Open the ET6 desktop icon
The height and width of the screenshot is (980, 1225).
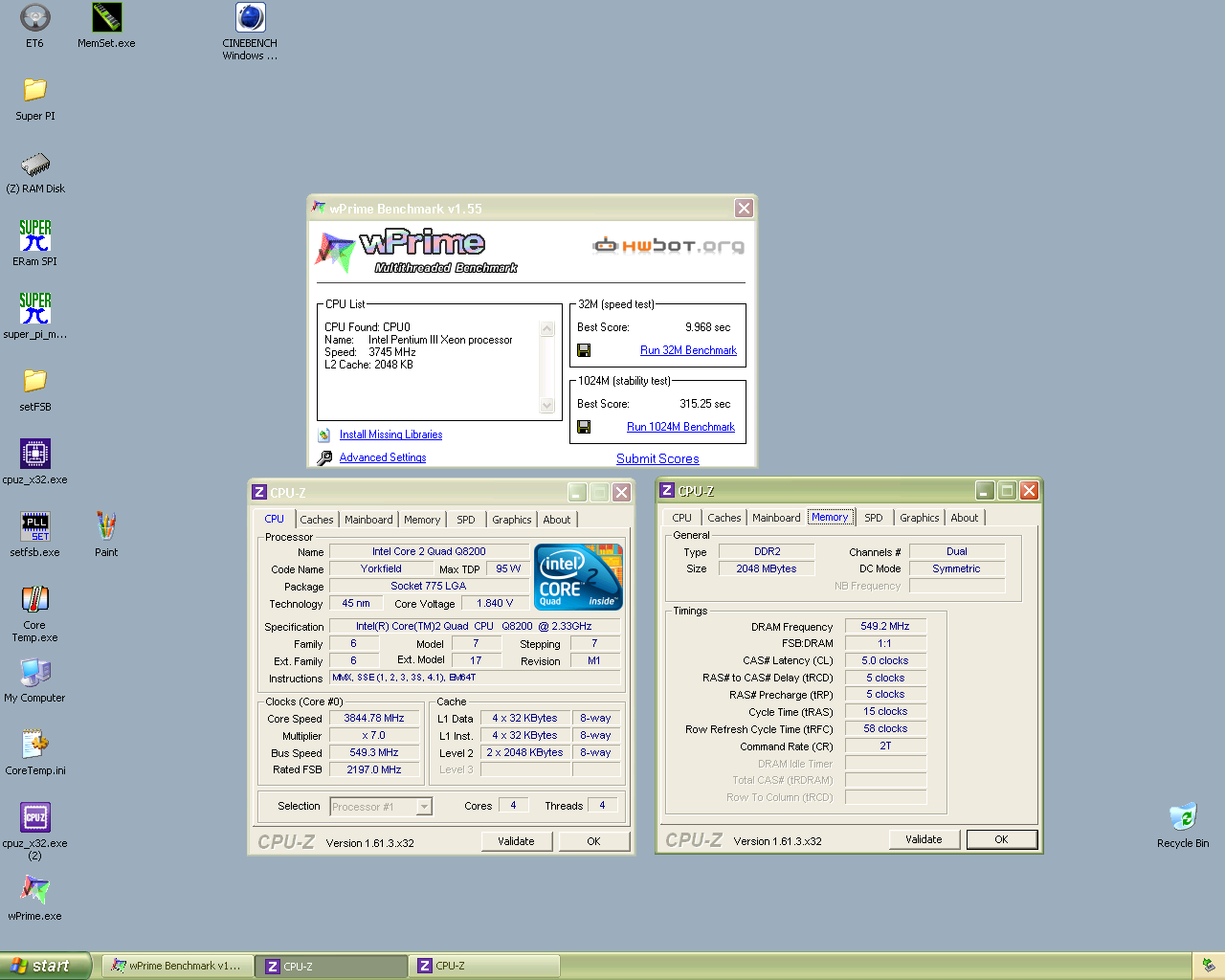[34, 26]
